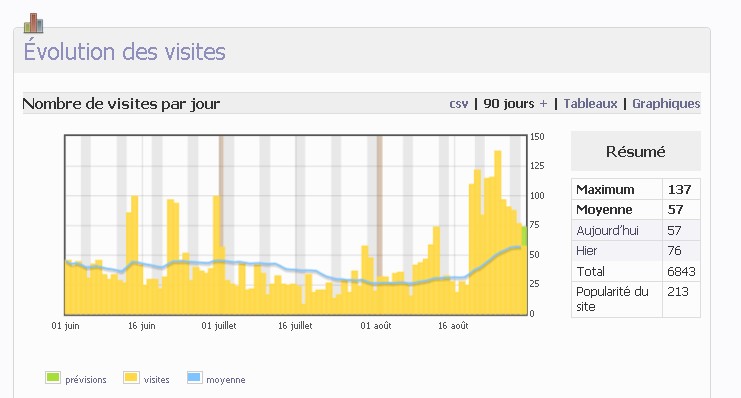This screenshot has width=741, height=398.
Task: Click the visites legend label
Action: pyautogui.click(x=156, y=380)
